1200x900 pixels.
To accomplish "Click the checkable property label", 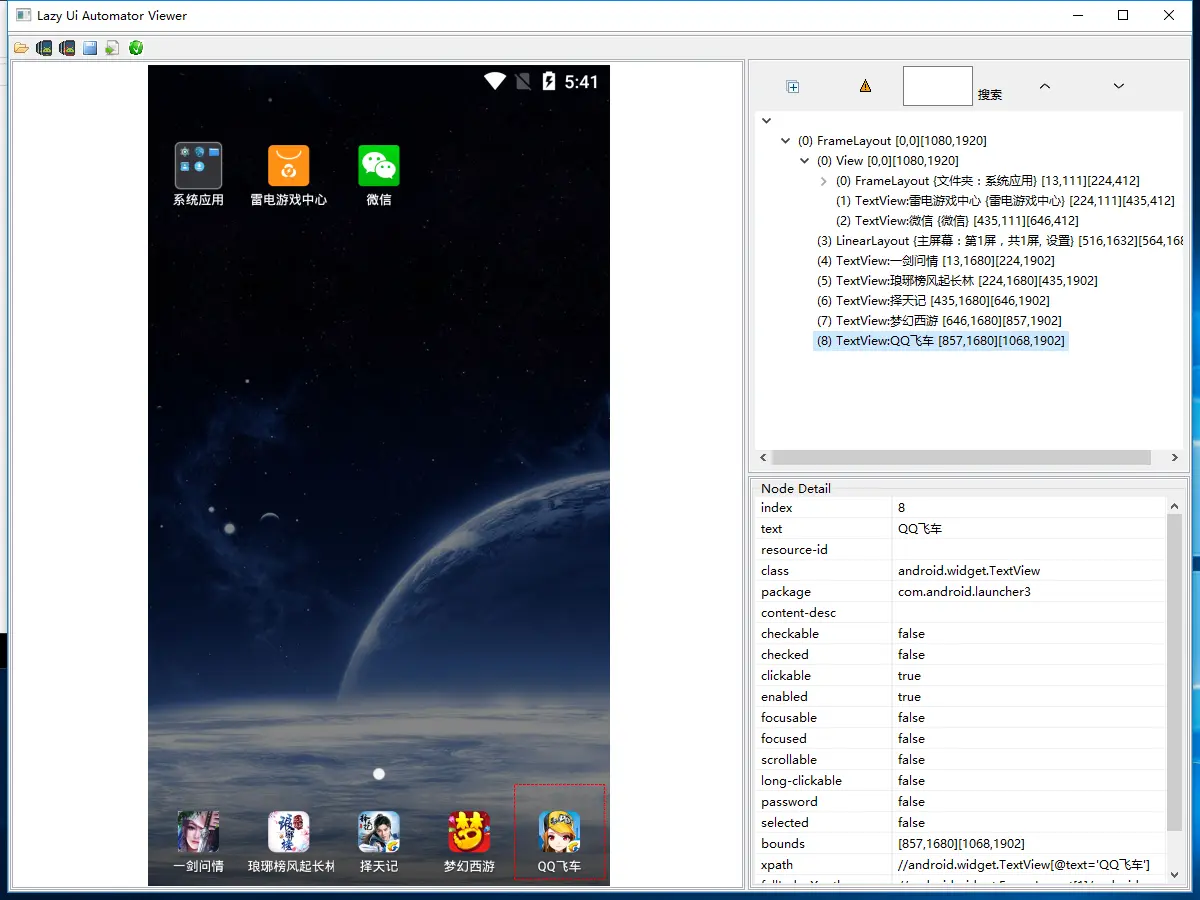I will [x=790, y=633].
